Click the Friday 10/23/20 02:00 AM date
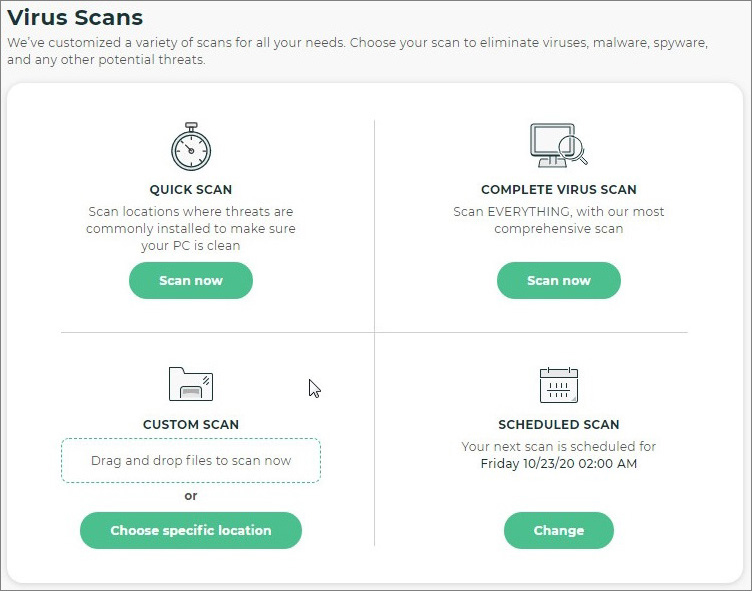 [559, 464]
